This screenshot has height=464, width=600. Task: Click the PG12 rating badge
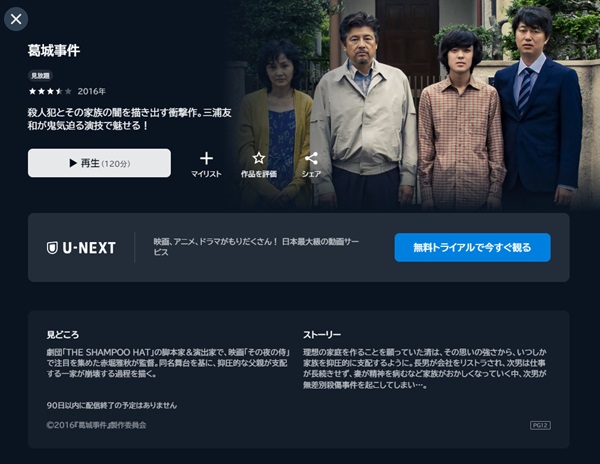540,425
